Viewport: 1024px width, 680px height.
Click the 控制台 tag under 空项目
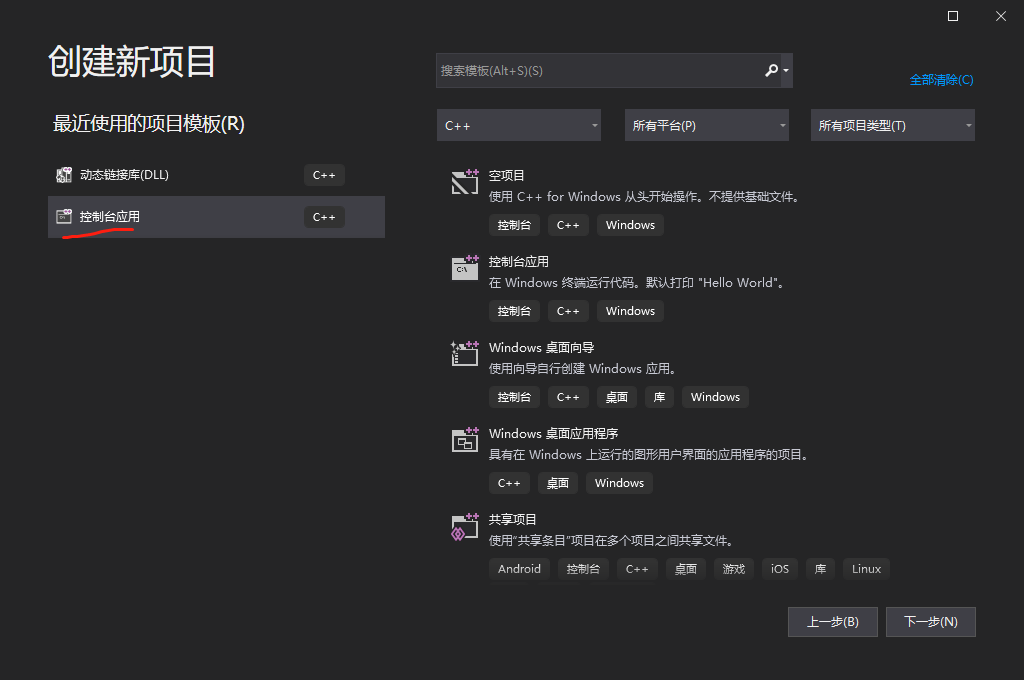coord(514,225)
